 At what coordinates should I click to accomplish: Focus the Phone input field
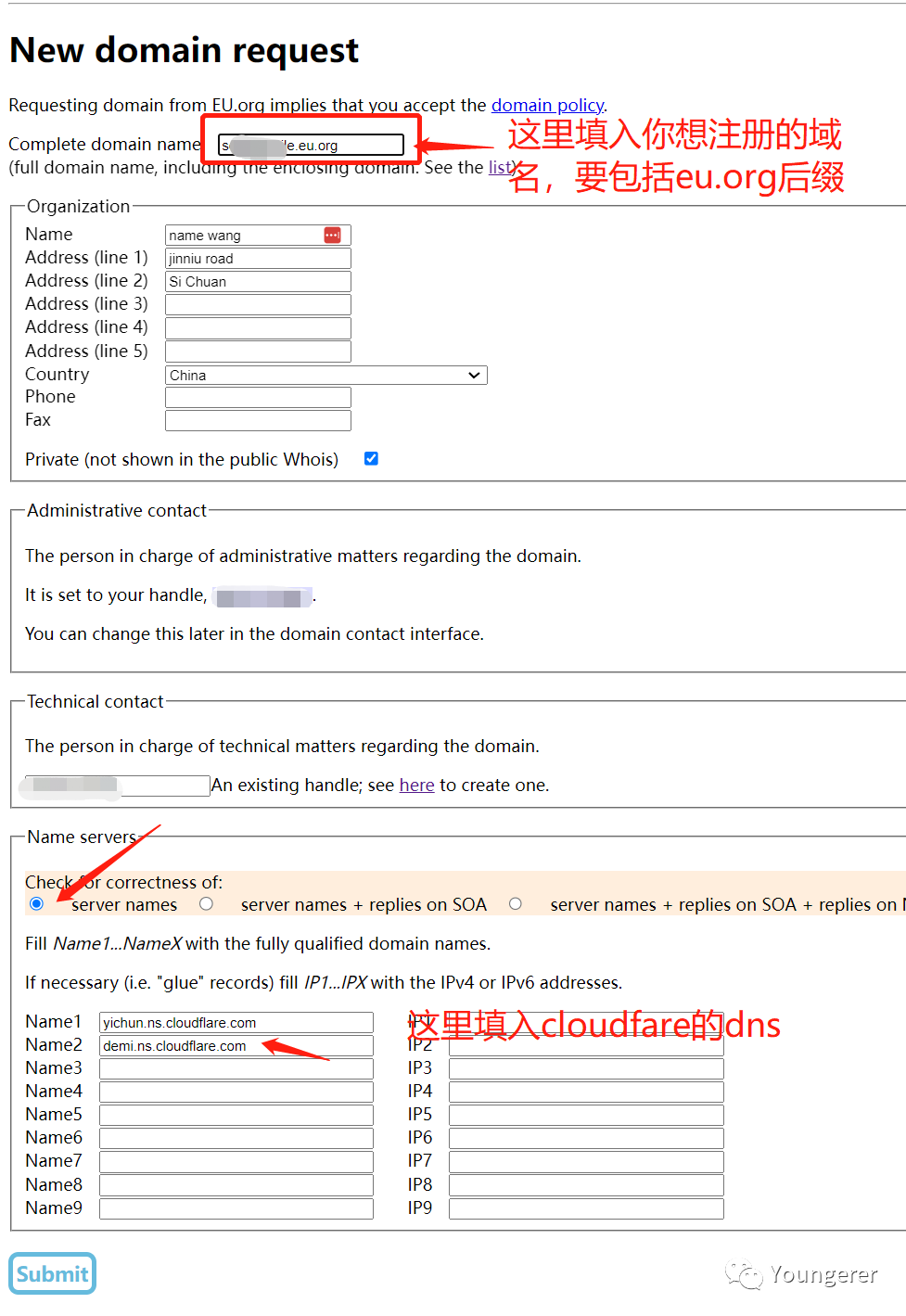258,398
